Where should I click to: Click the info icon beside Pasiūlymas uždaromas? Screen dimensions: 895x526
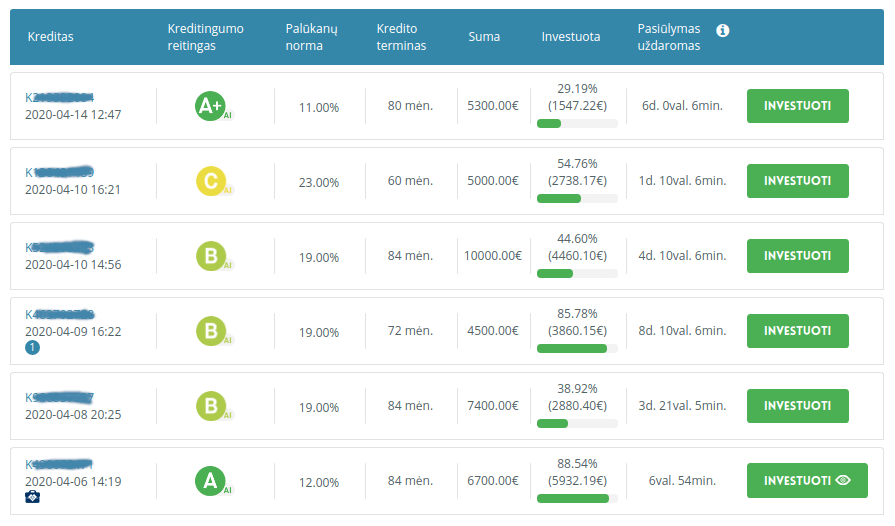pyautogui.click(x=723, y=30)
